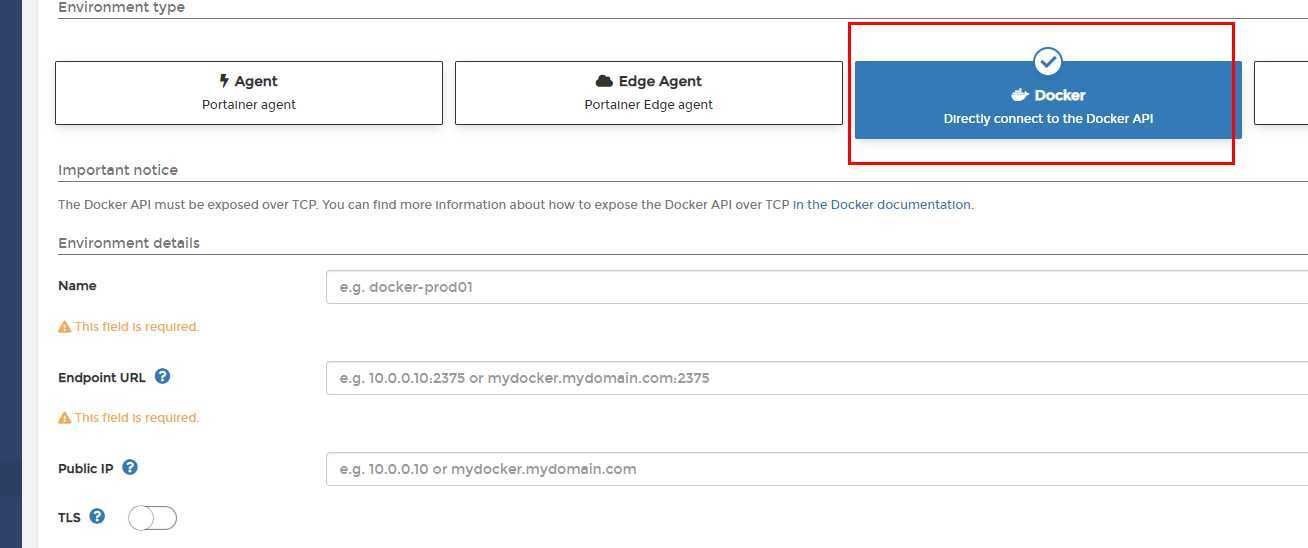Focus the Name input field
This screenshot has width=1308, height=548.
click(x=817, y=287)
